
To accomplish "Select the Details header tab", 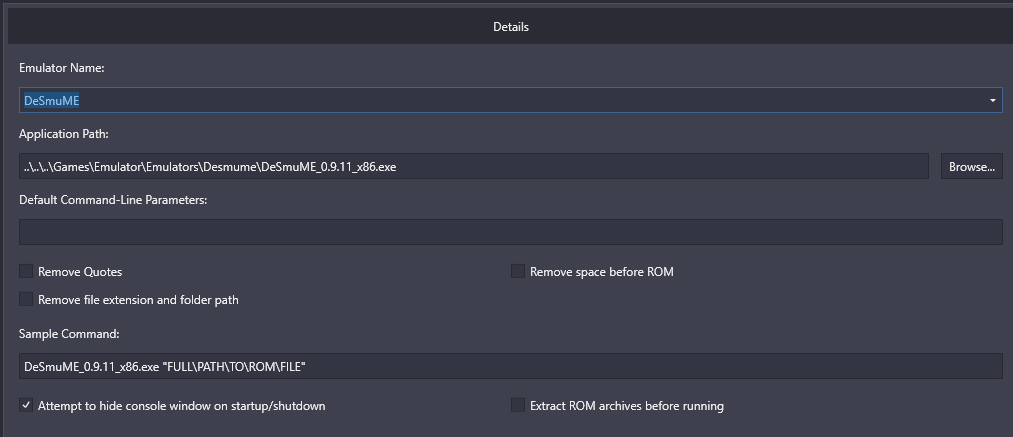I will tap(510, 27).
